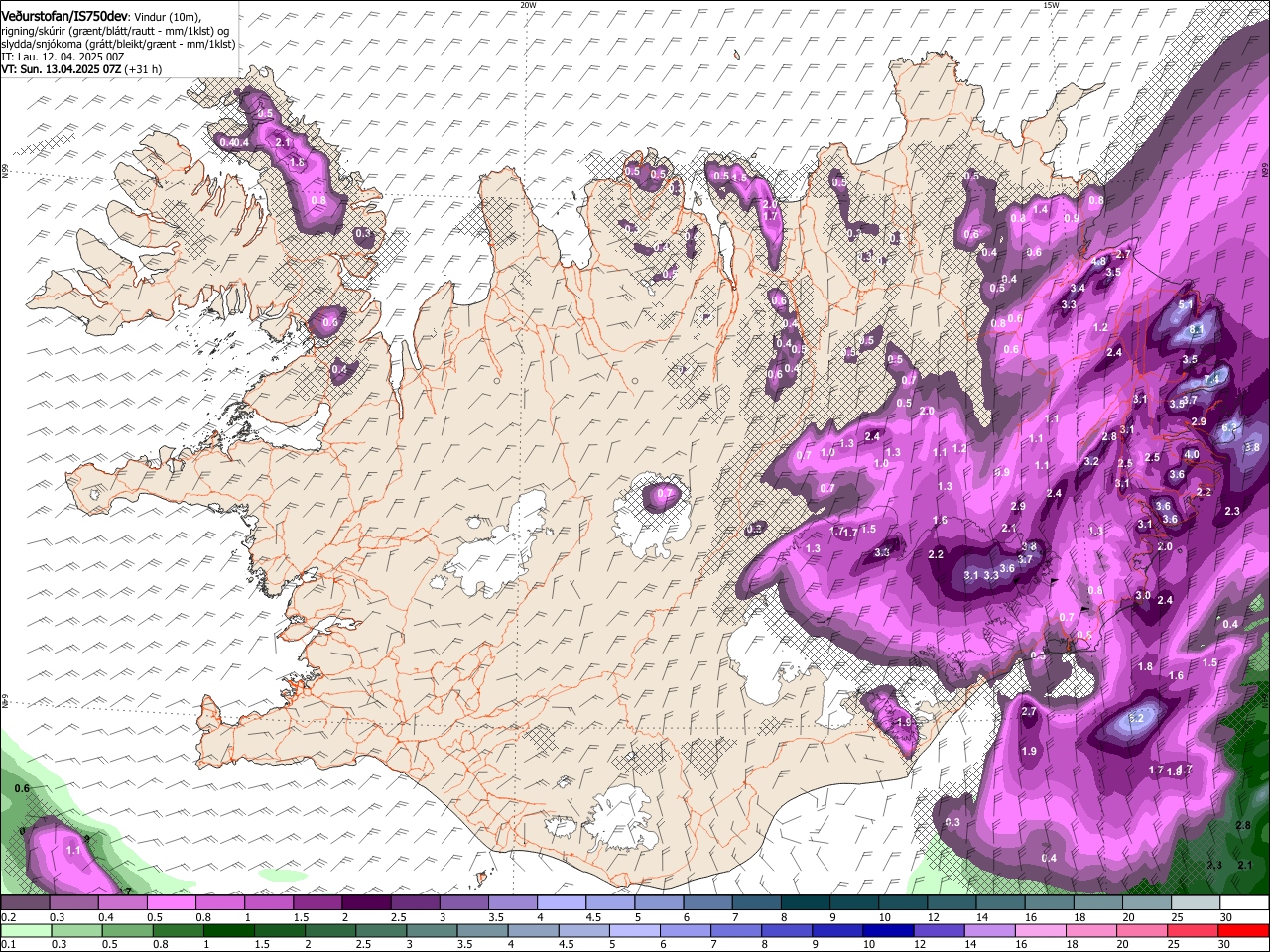Pick the pale green 0.1–0.3 swatch, bottom legend row
This screenshot has width=1270, height=952.
(x=25, y=930)
